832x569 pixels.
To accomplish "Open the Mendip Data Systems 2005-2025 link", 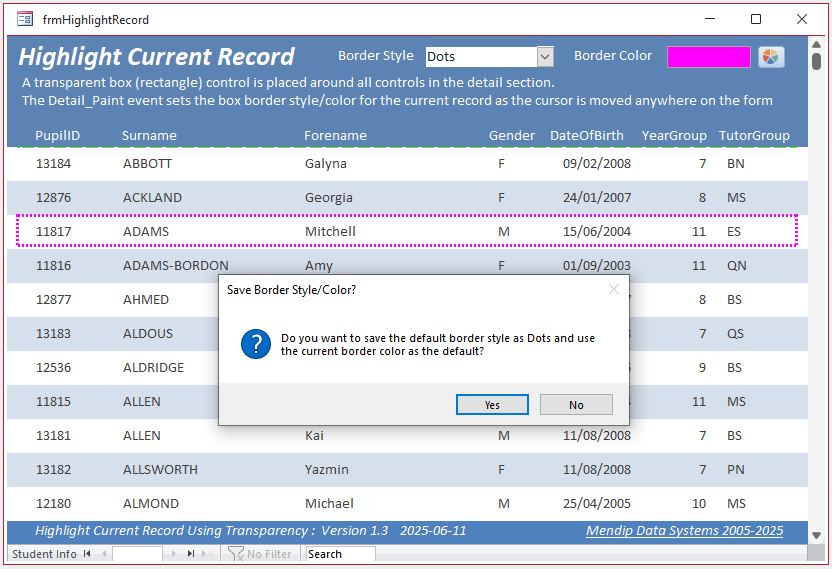I will (x=684, y=531).
